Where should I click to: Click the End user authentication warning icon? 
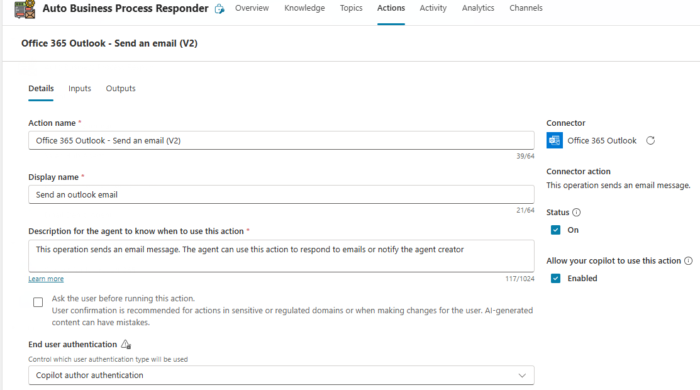coord(126,344)
